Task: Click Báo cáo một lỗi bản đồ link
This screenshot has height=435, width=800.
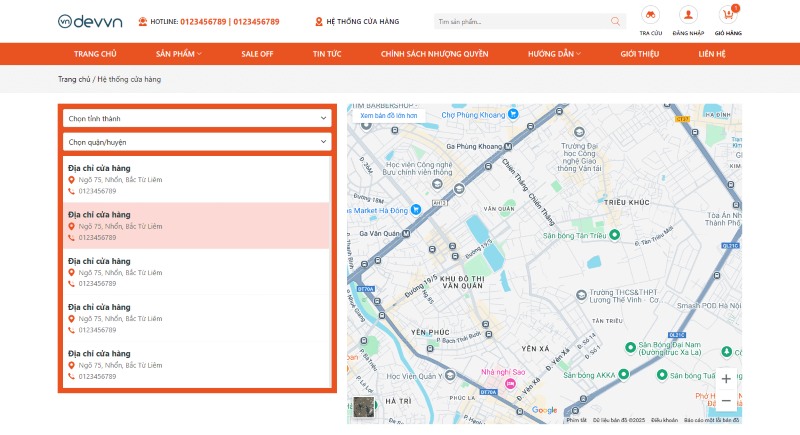Action: 711,420
